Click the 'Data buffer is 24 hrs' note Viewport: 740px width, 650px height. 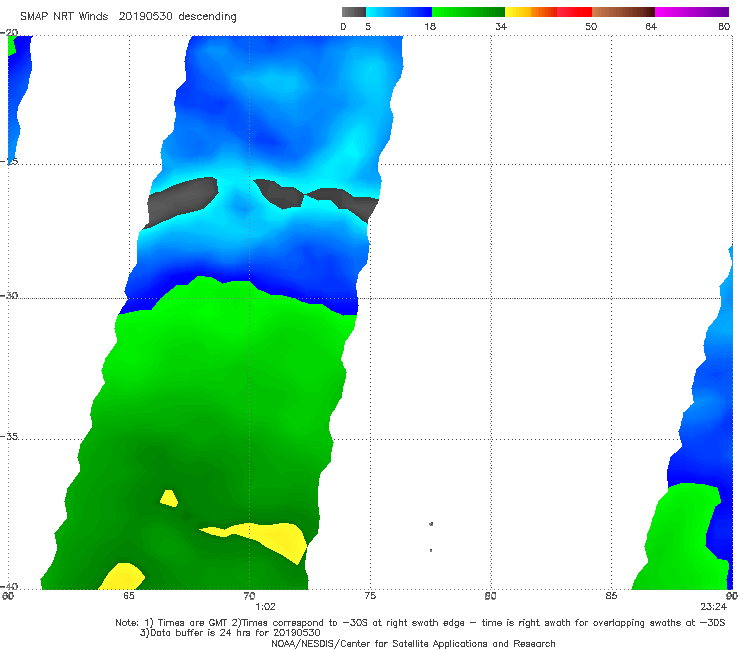(x=230, y=633)
